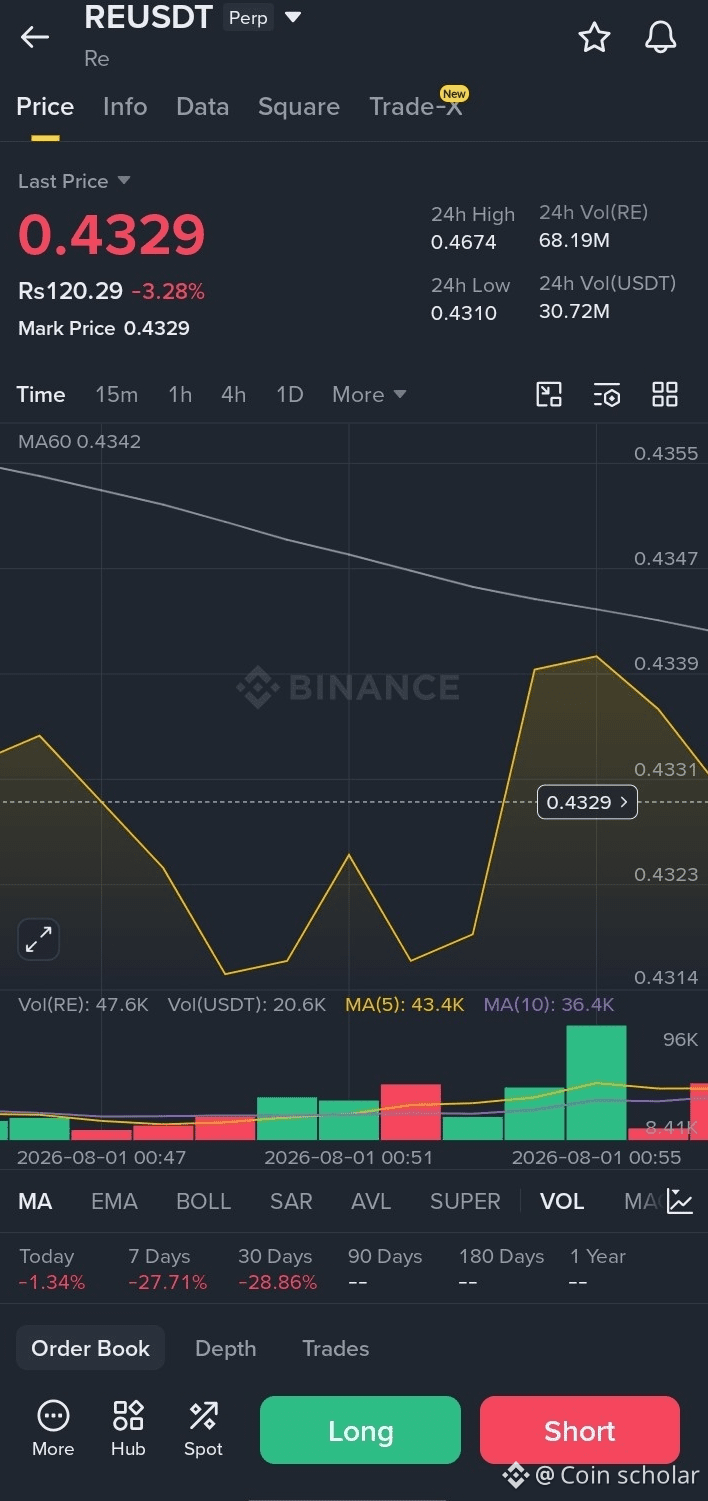Image resolution: width=708 pixels, height=1501 pixels.
Task: Open the Last Price dropdown
Action: coord(74,181)
